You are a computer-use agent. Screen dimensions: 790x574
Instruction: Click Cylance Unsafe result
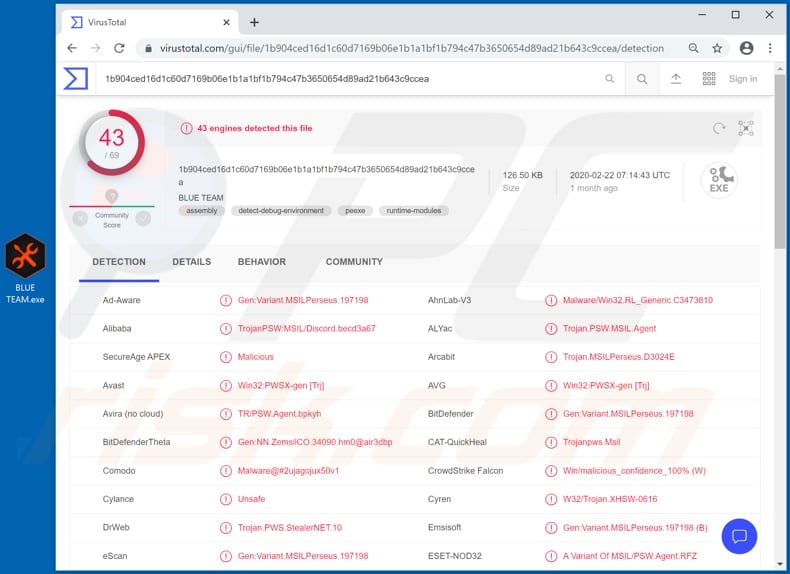[251, 499]
